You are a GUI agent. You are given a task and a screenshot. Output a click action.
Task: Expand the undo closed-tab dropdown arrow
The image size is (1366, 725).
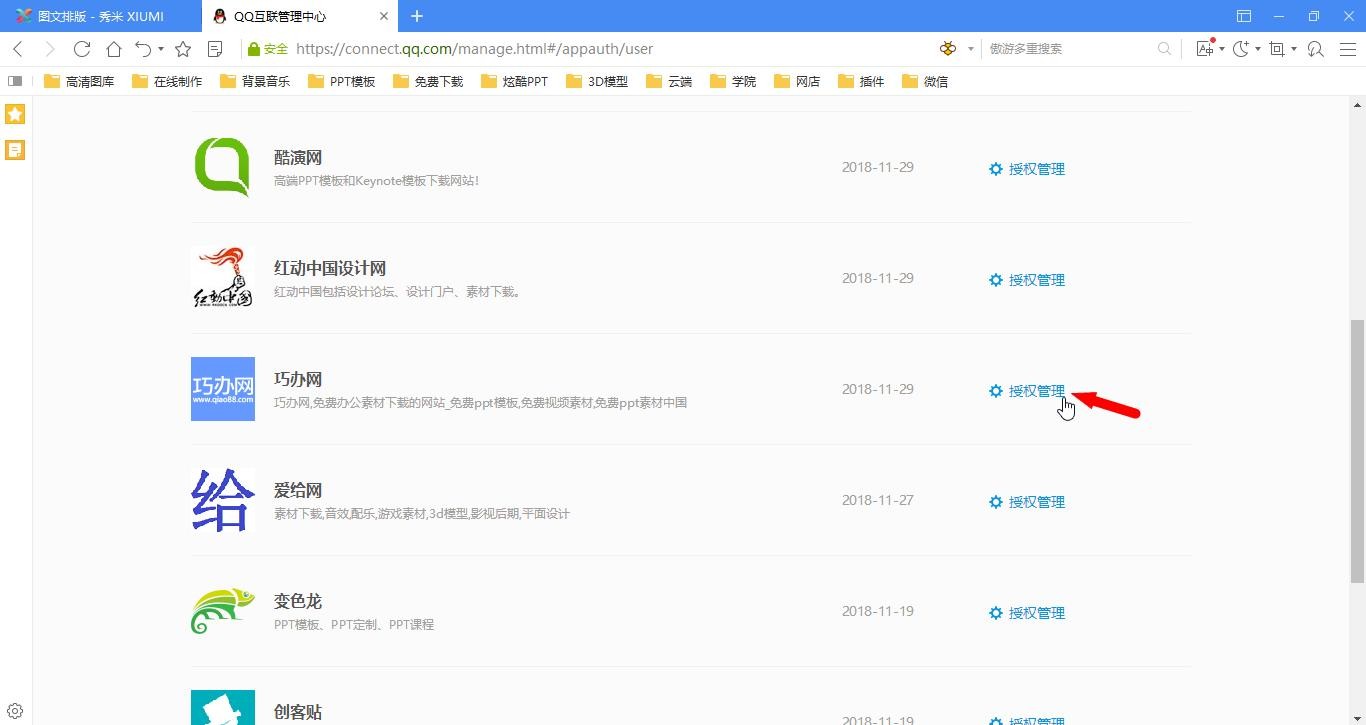[x=160, y=49]
